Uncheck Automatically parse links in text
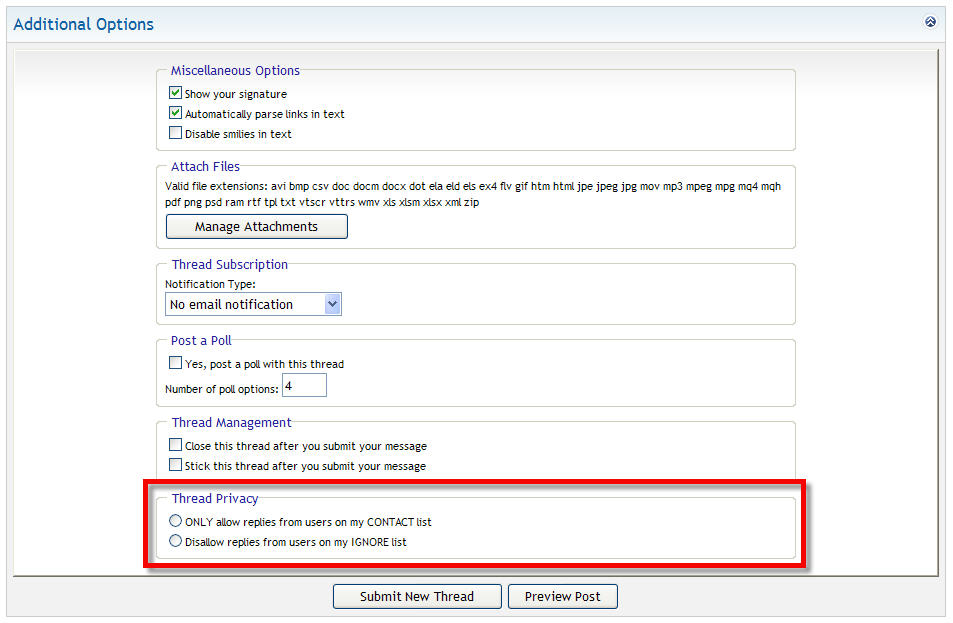Image resolution: width=953 pixels, height=623 pixels. click(175, 113)
